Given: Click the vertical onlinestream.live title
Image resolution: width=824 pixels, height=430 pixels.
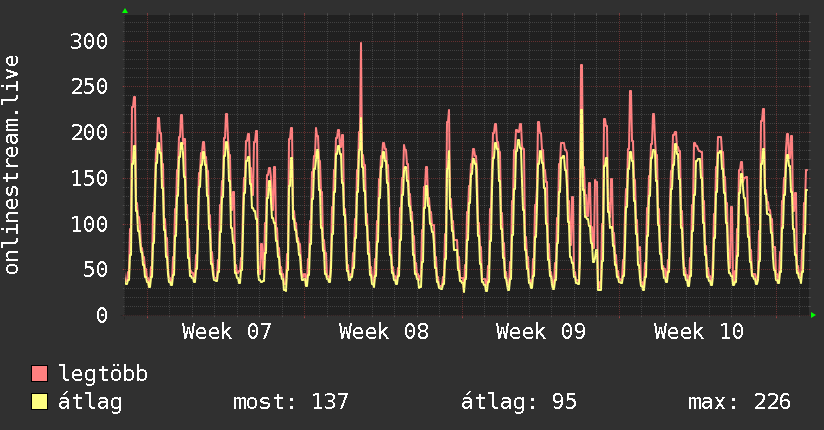Looking at the screenshot, I should (x=12, y=165).
